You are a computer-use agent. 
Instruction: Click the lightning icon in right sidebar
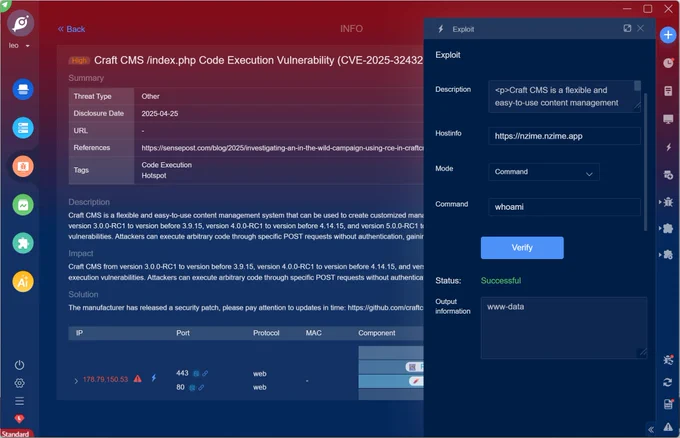click(668, 147)
